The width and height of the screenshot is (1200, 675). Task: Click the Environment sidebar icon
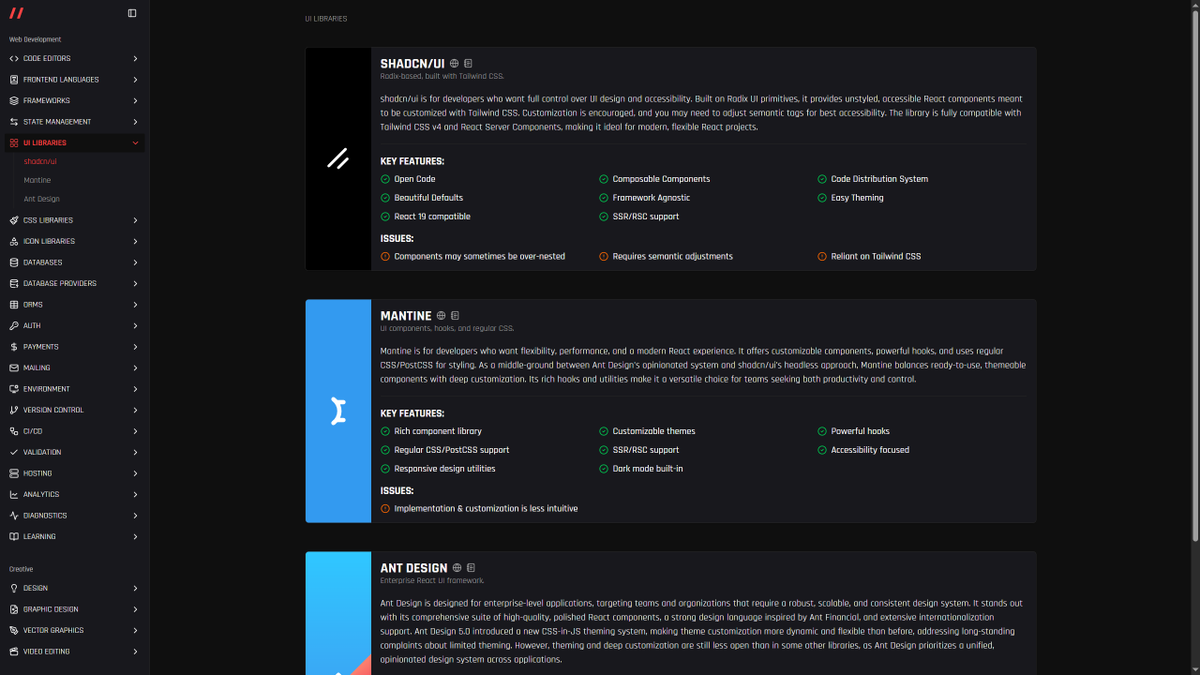(x=14, y=389)
